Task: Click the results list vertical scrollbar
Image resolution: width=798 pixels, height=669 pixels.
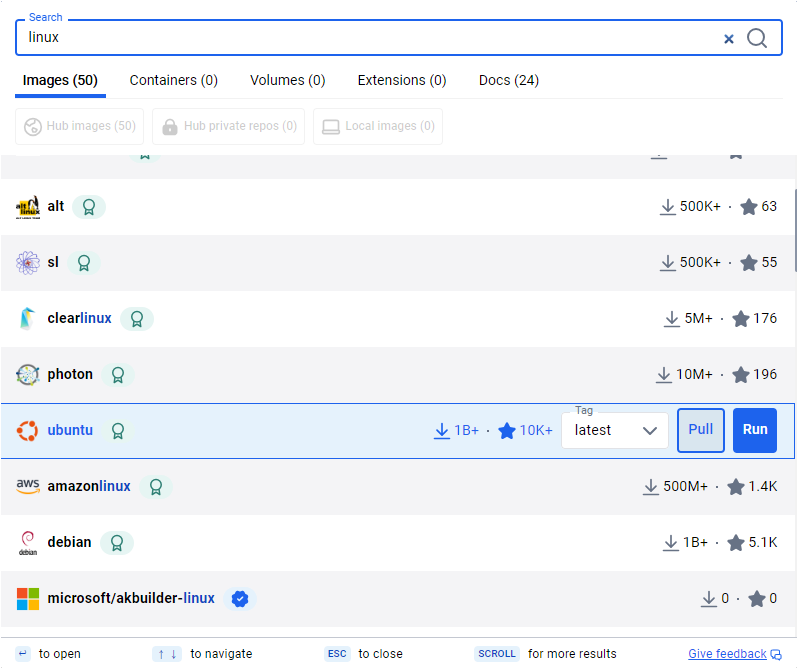Action: 795,231
